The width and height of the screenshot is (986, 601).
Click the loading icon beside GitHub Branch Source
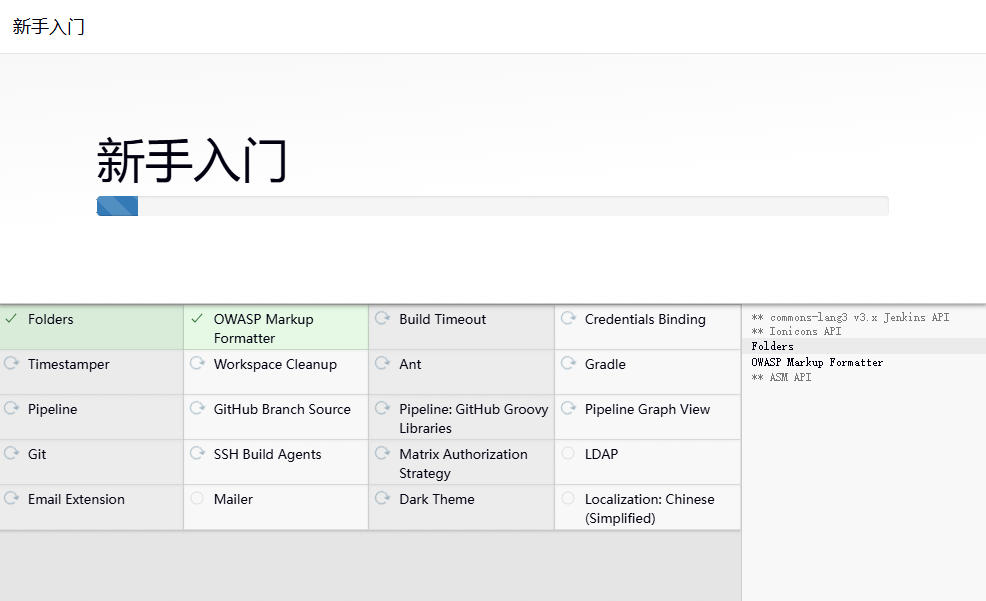coord(197,409)
